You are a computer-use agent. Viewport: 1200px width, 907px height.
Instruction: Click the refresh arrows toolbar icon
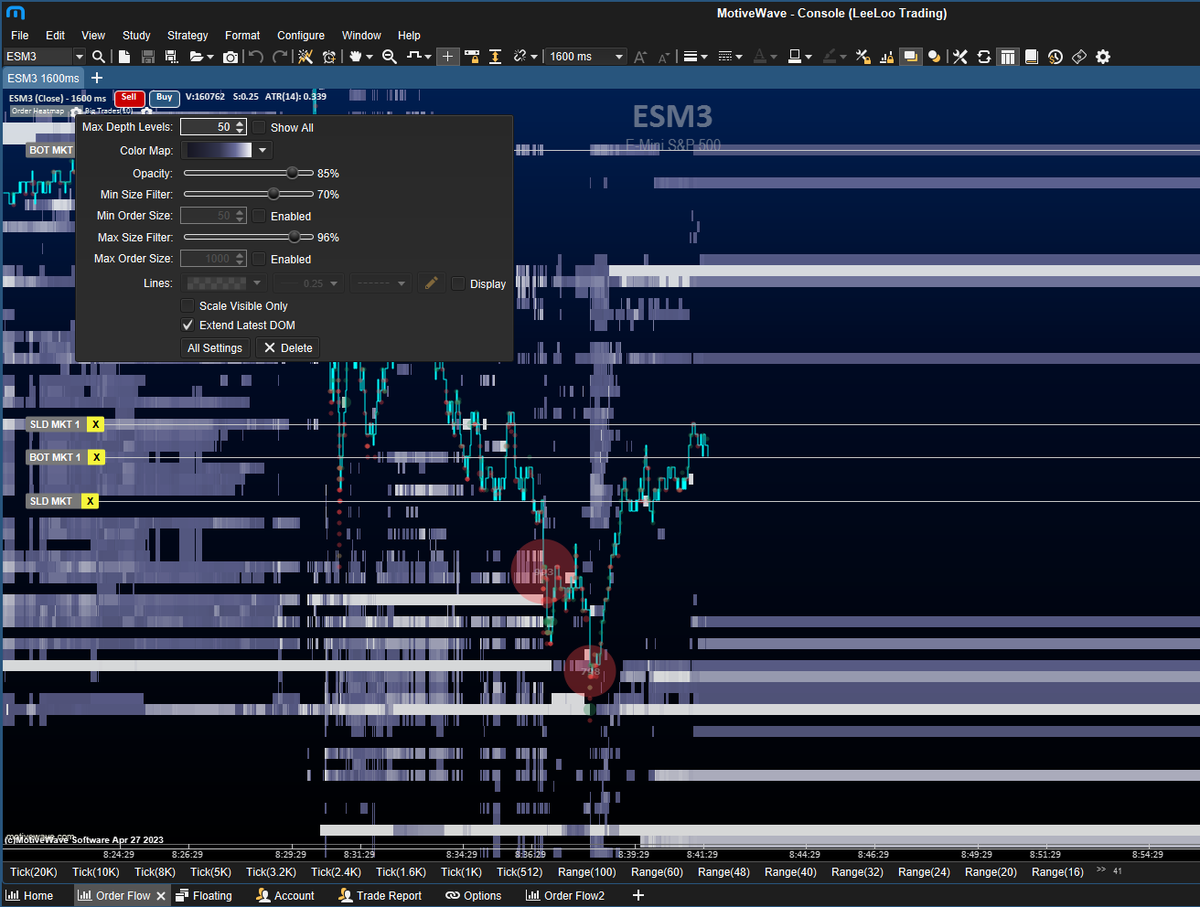(x=983, y=57)
